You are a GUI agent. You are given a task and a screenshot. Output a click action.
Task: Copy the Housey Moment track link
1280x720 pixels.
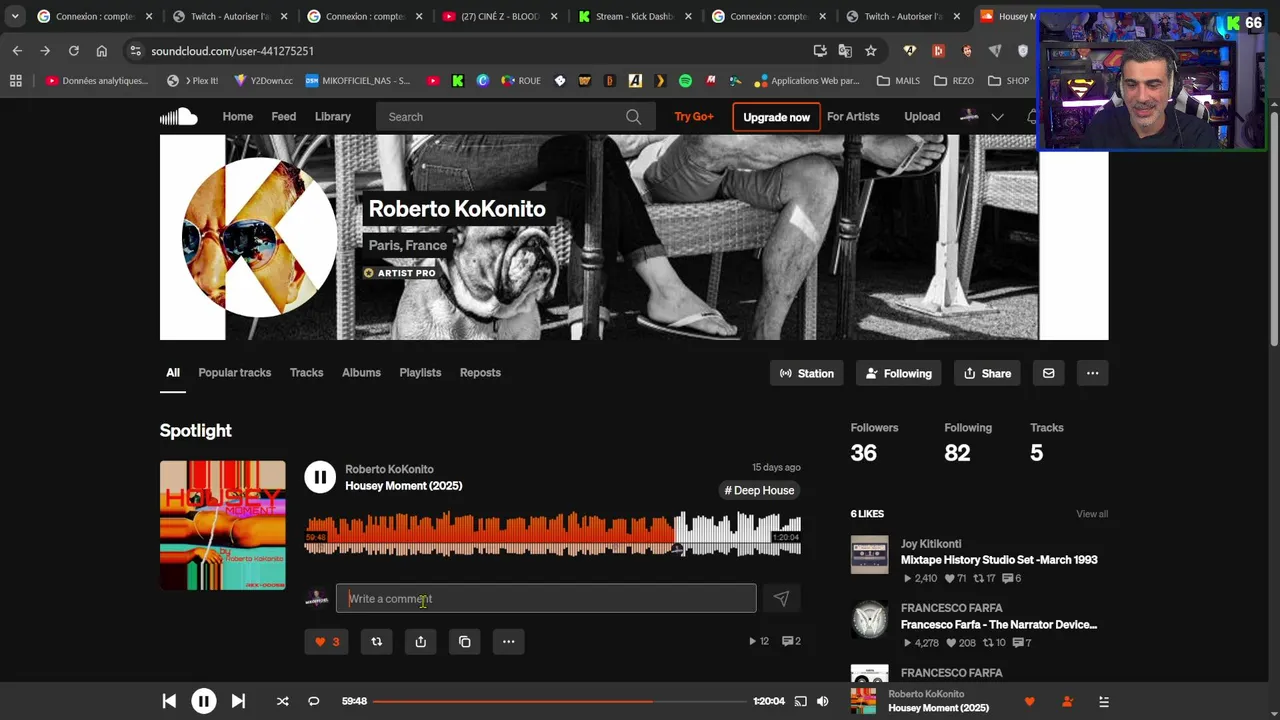(464, 642)
